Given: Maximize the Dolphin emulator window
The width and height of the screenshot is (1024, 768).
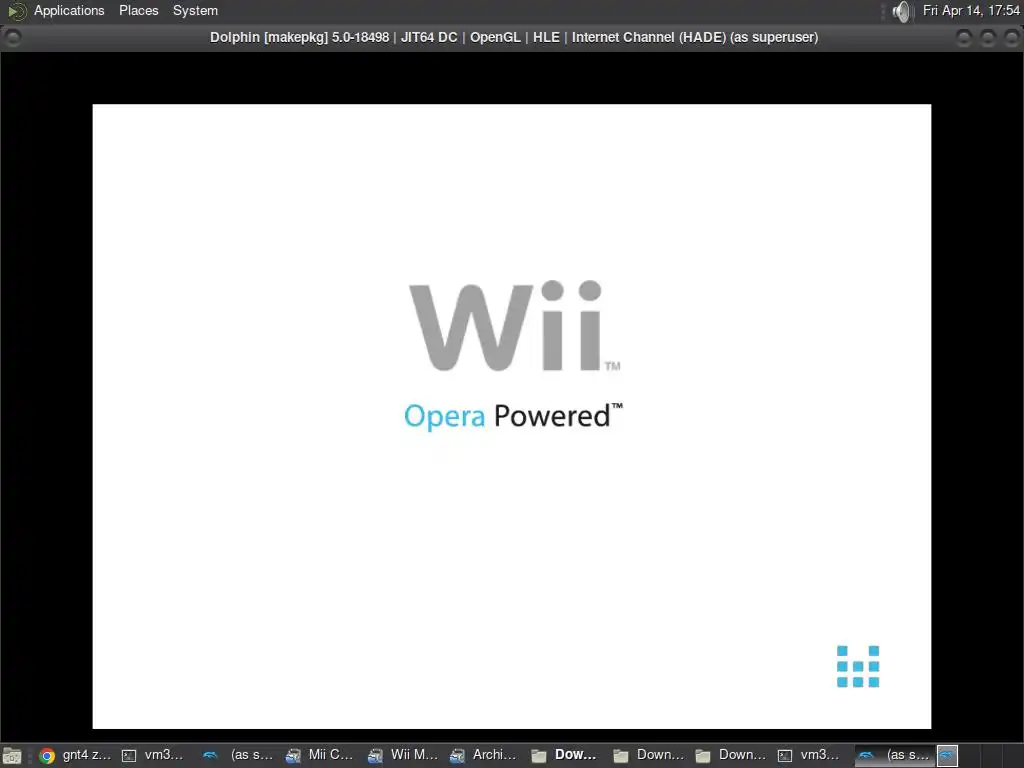Looking at the screenshot, I should [987, 38].
